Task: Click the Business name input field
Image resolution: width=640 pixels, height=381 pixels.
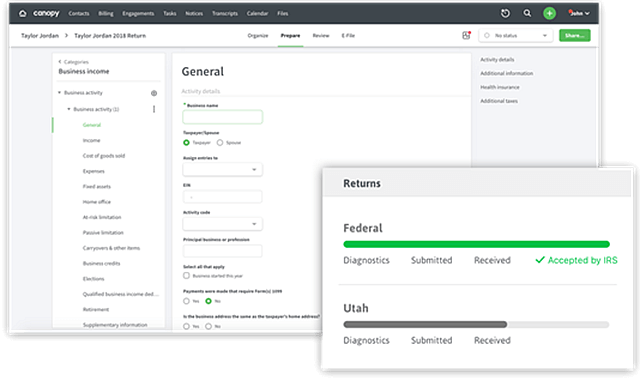Action: coord(222,117)
